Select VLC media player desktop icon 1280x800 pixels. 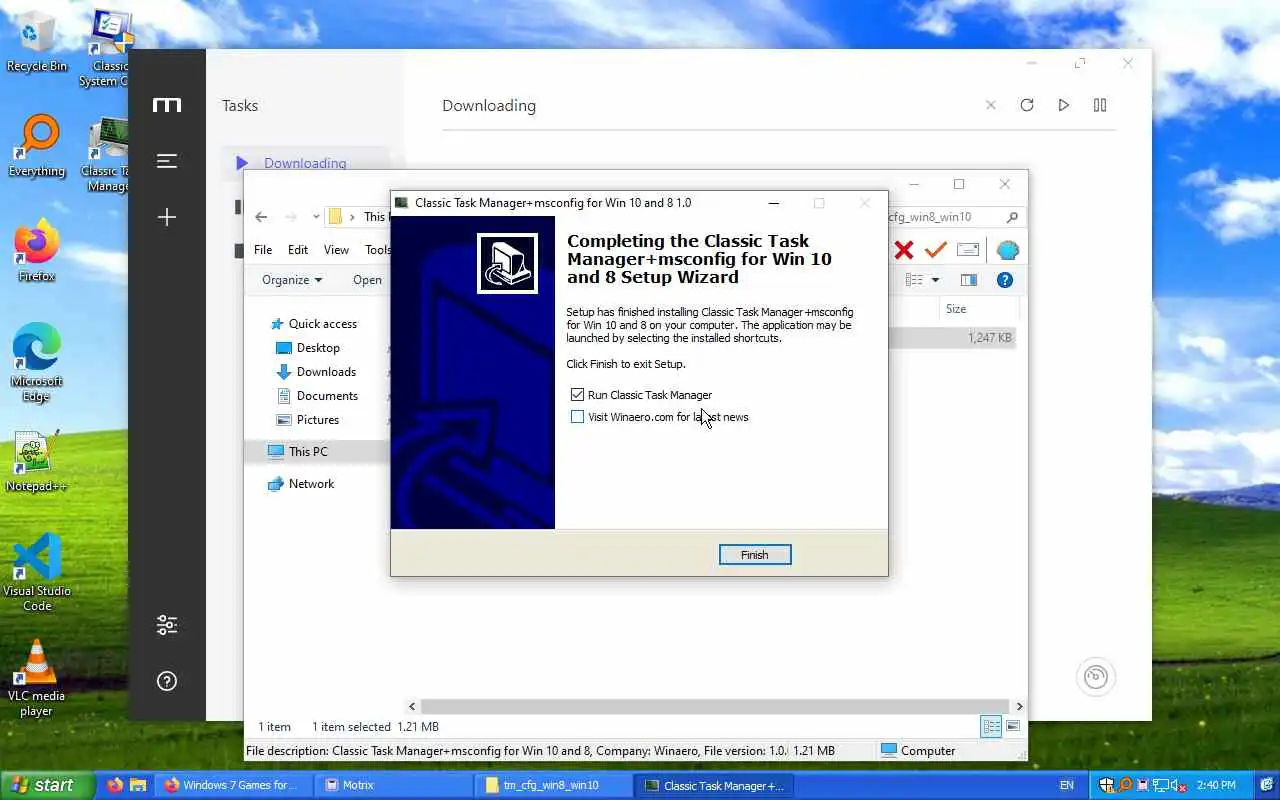point(37,678)
